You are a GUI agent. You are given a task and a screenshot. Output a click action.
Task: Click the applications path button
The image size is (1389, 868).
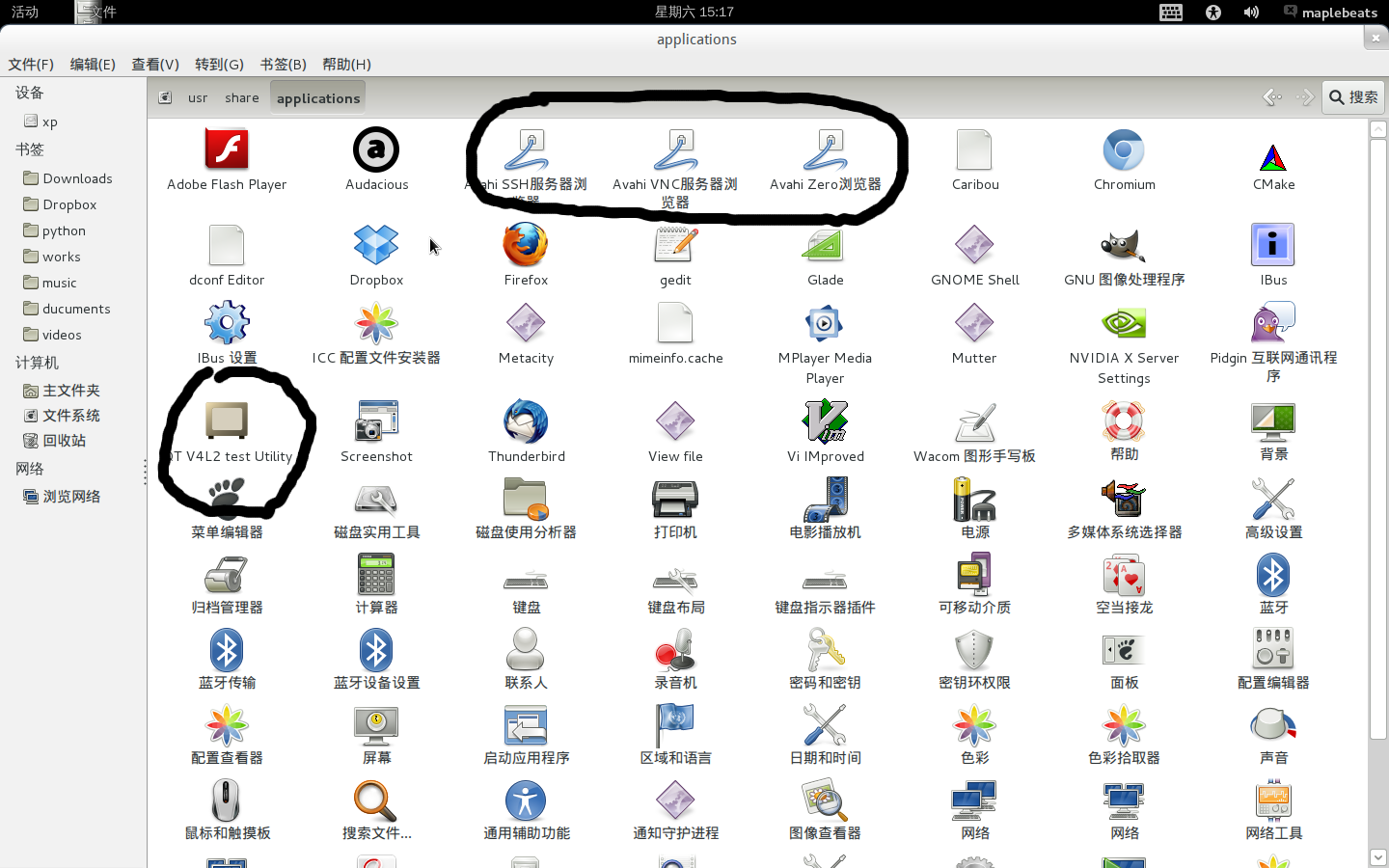318,97
